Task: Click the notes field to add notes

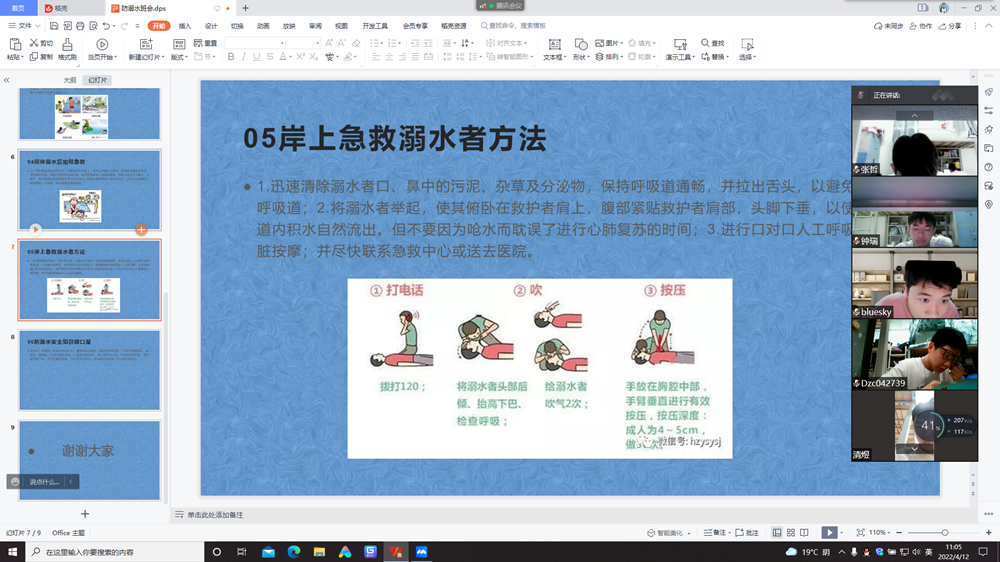Action: (215, 515)
